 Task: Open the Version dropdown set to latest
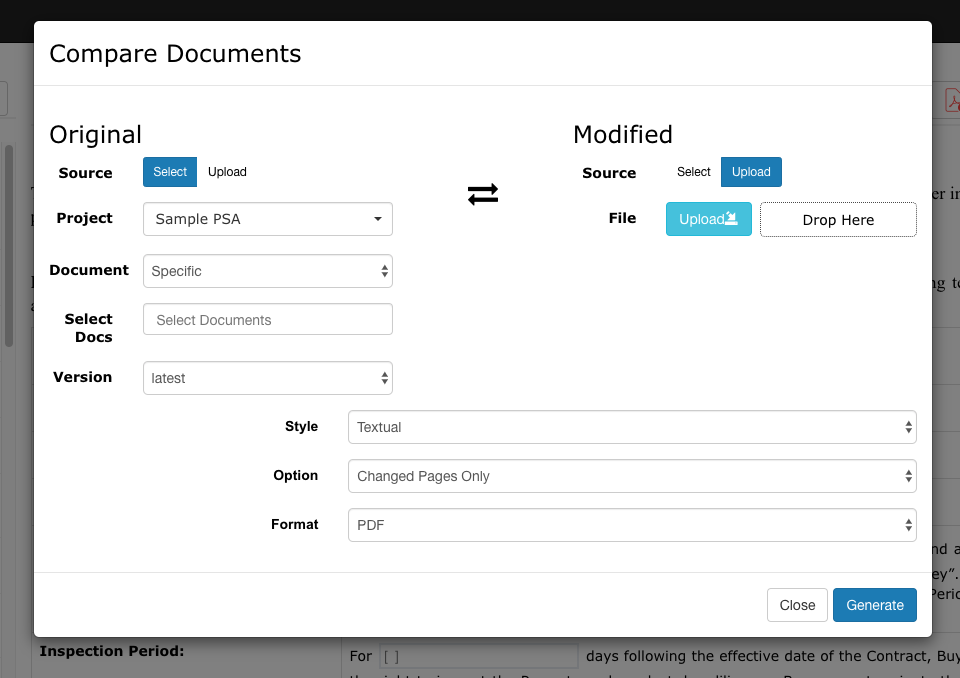click(x=267, y=378)
